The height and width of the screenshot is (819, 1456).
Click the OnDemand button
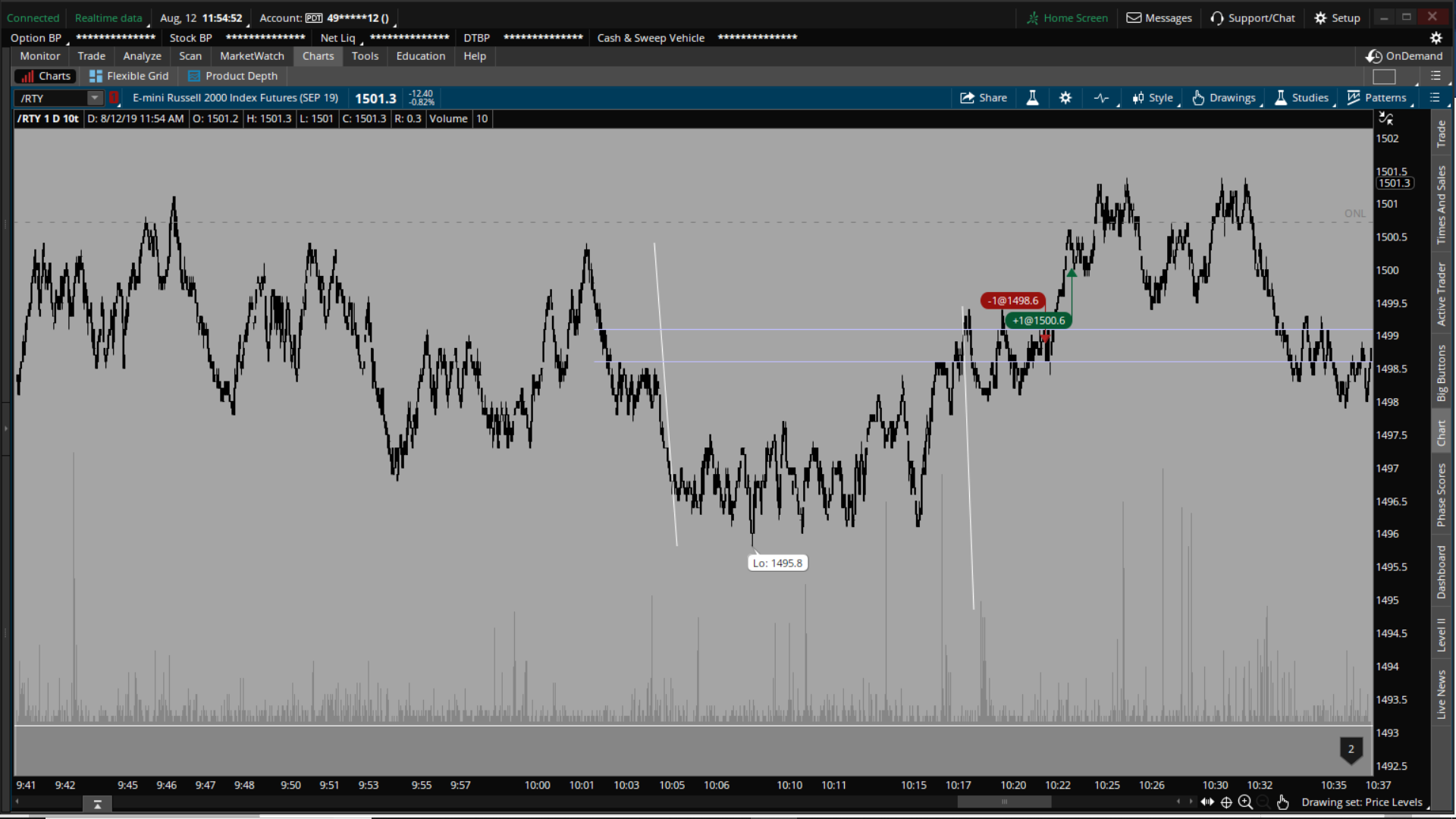[x=1404, y=56]
